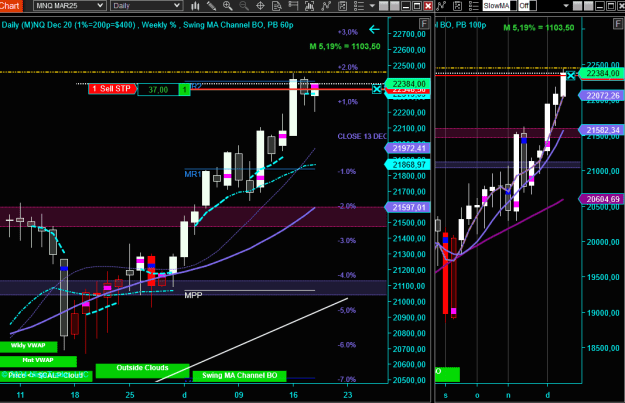Open the Daily interval dropdown

[146, 6]
